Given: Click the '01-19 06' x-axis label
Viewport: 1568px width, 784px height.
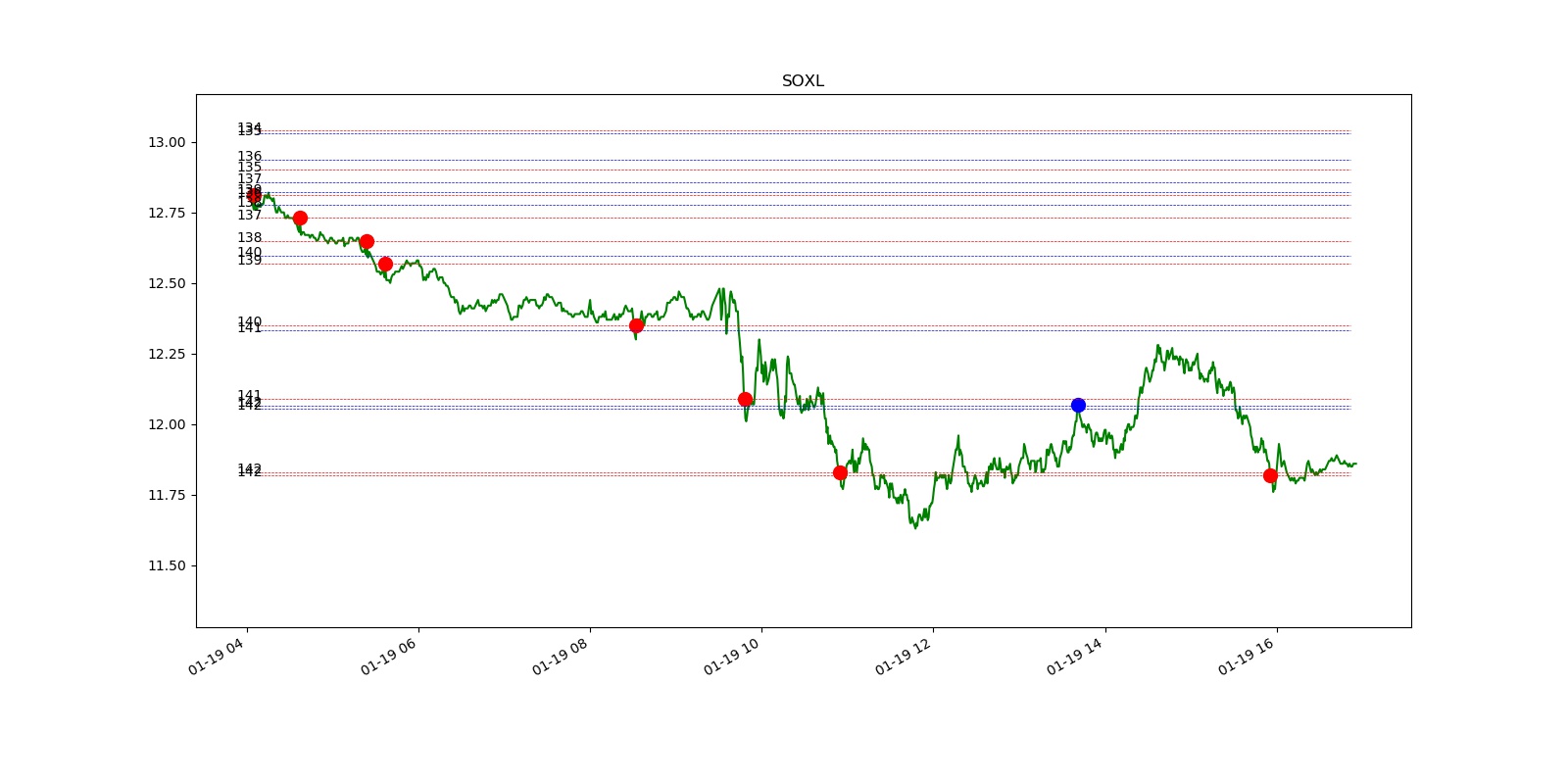Looking at the screenshot, I should pos(388,655).
